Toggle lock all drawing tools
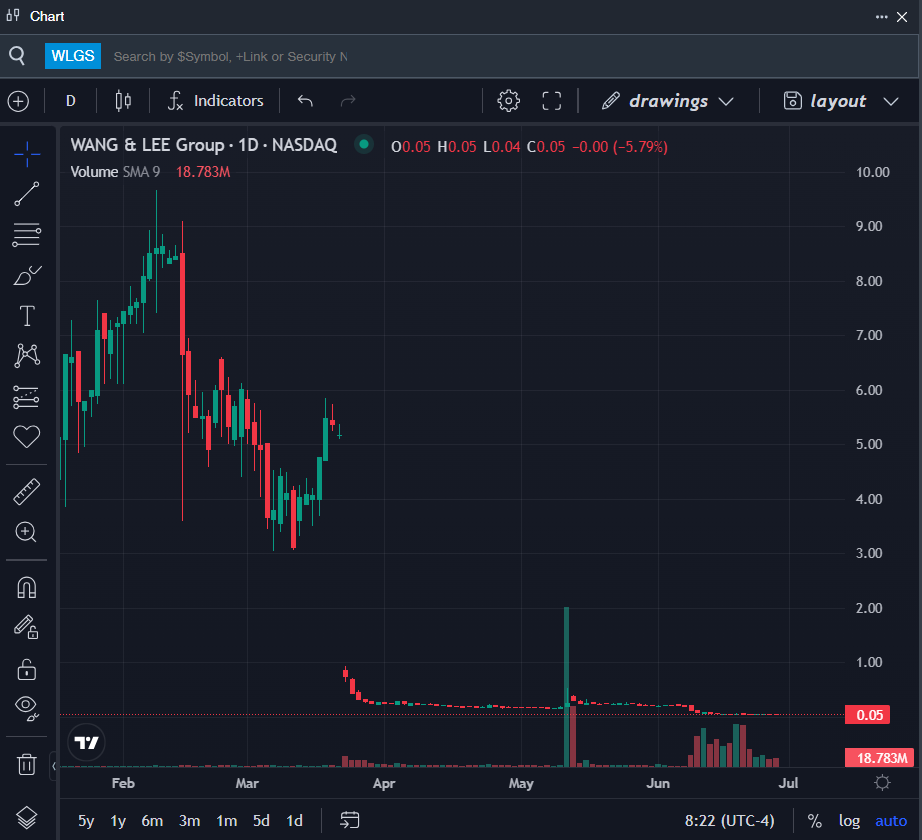Screen dimensions: 922x840 26,669
